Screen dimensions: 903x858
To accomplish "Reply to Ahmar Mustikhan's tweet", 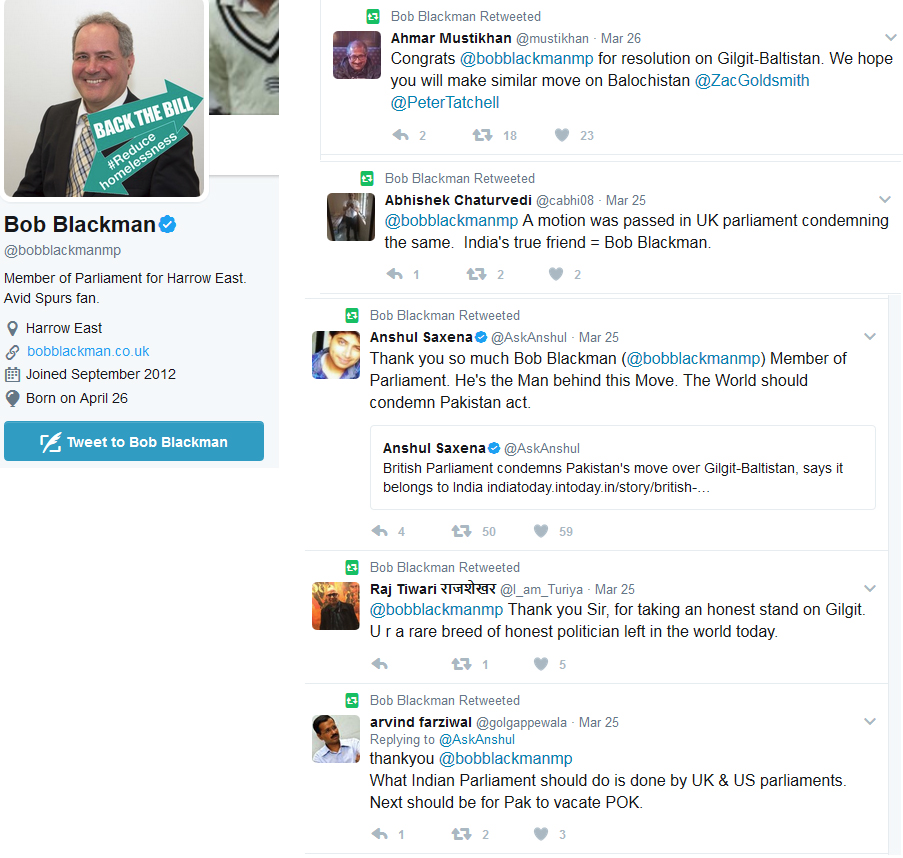I will [401, 135].
